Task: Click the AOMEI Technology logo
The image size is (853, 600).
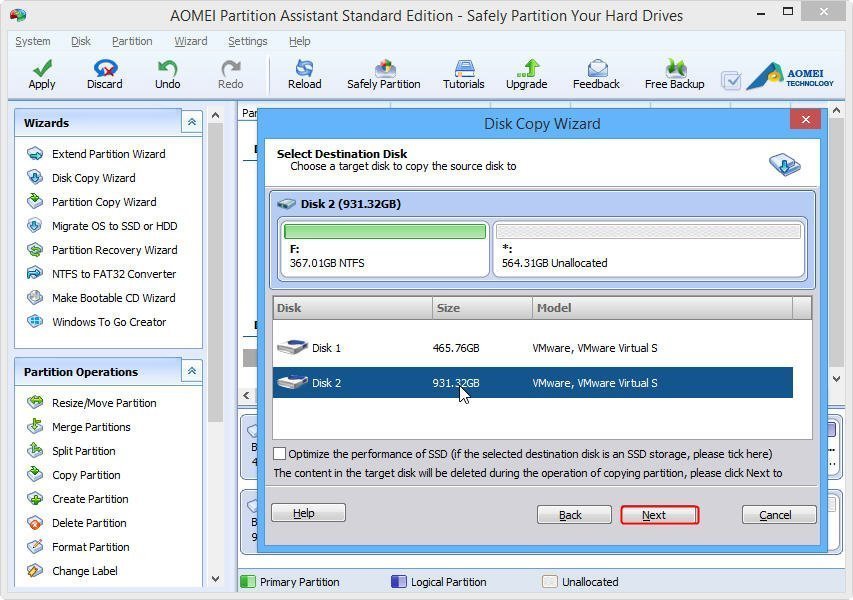Action: pos(790,77)
